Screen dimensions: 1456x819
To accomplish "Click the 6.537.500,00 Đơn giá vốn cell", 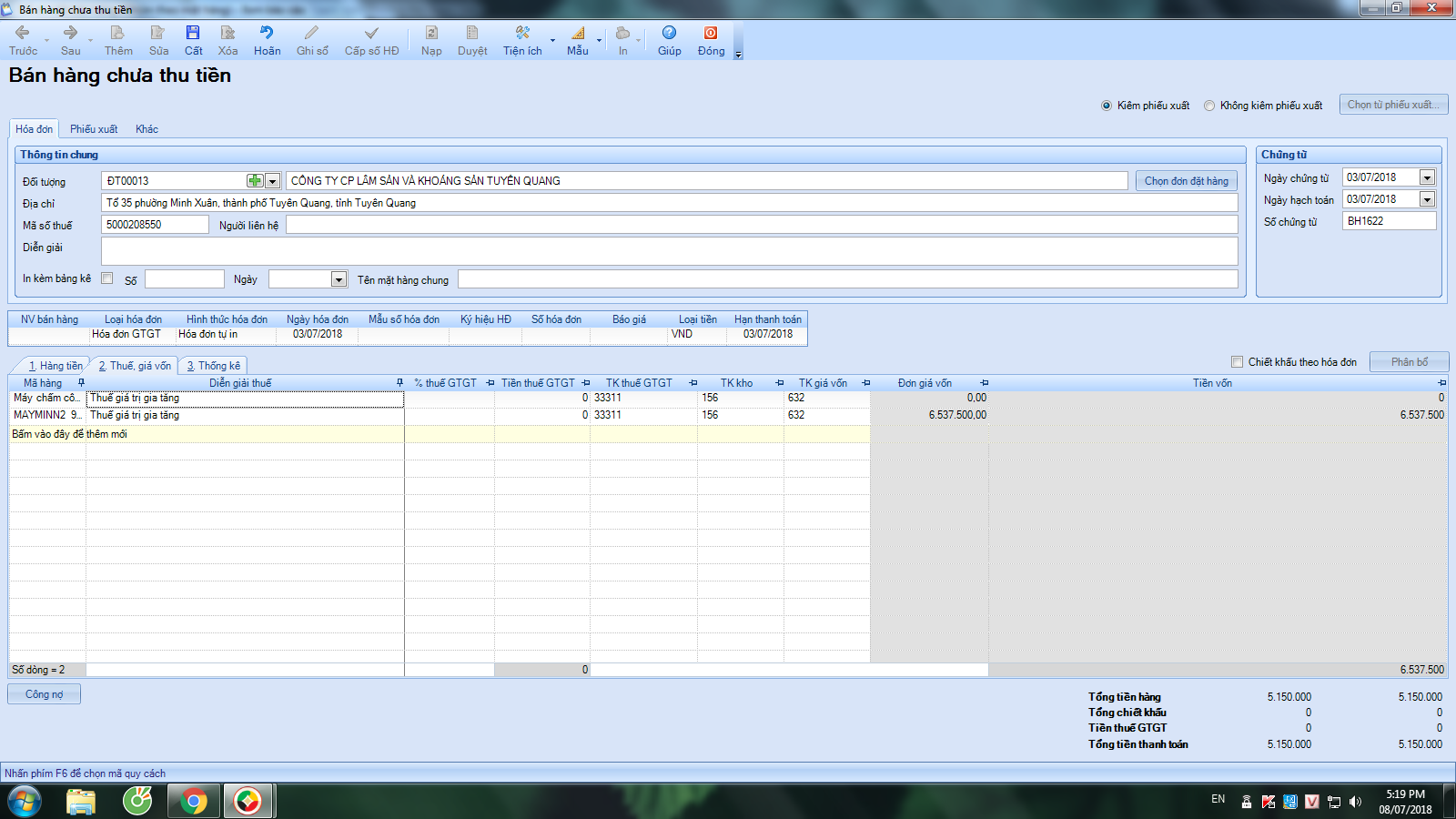I will coord(929,415).
